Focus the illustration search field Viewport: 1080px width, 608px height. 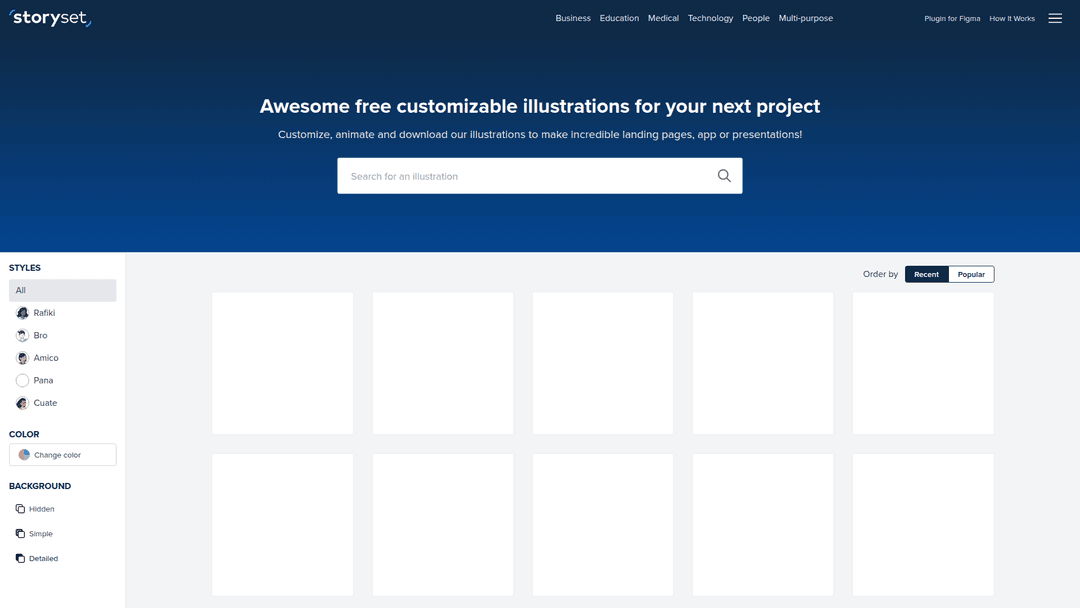(525, 176)
